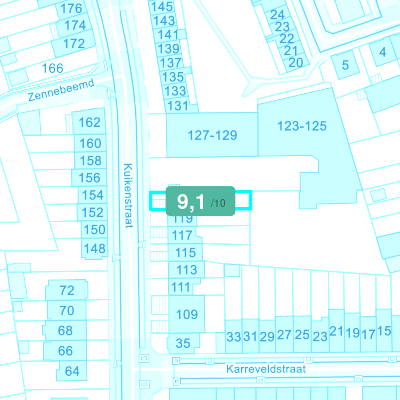The width and height of the screenshot is (400, 400).
Task: Select building 127-129 on the map
Action: (212, 135)
